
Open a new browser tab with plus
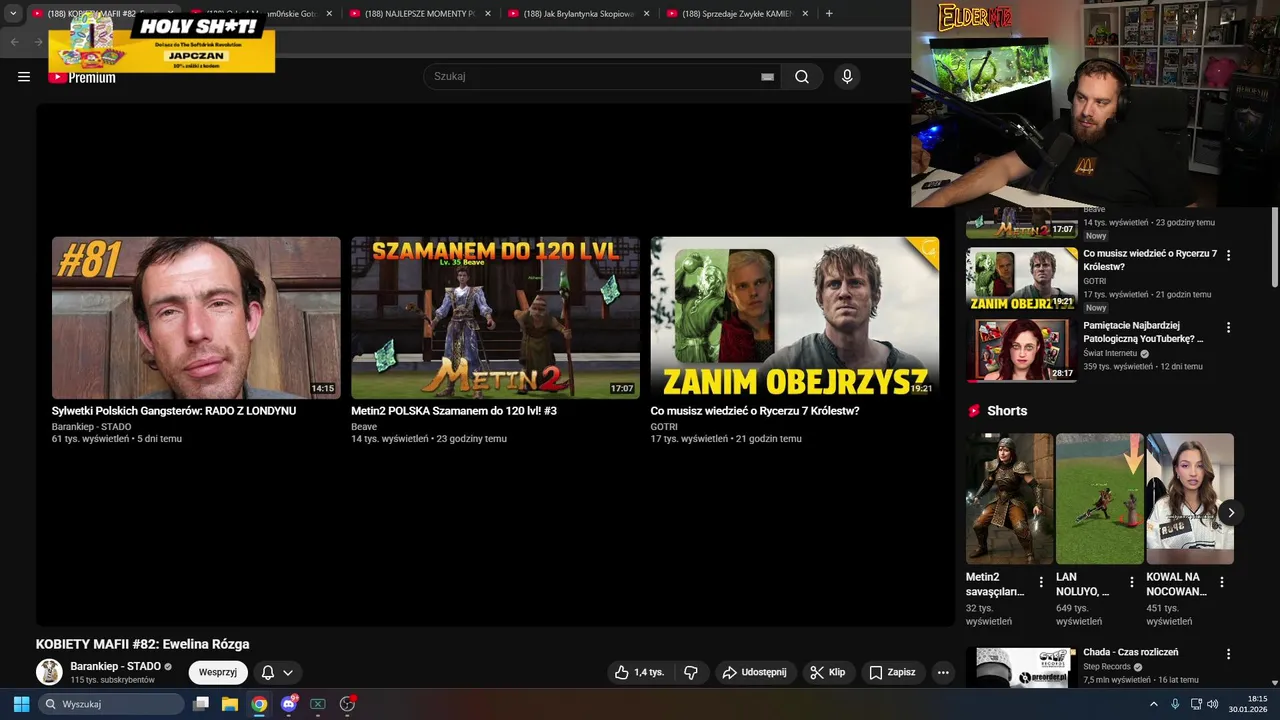click(829, 14)
